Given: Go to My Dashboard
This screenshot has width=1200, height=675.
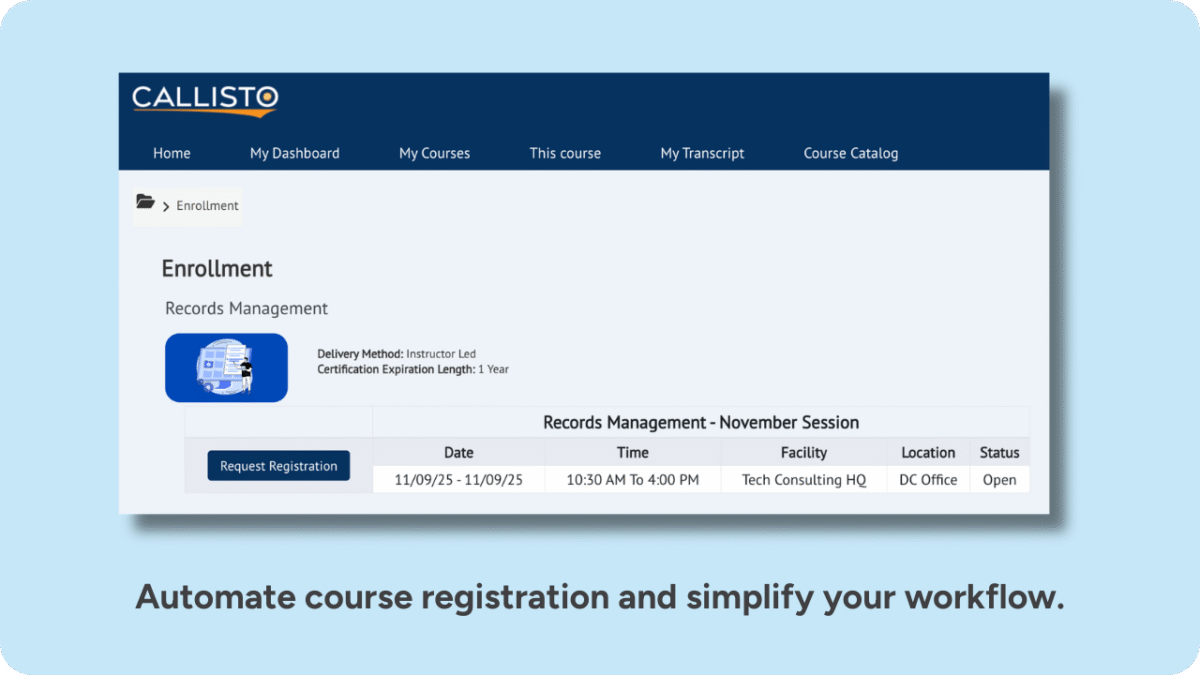Looking at the screenshot, I should [295, 153].
